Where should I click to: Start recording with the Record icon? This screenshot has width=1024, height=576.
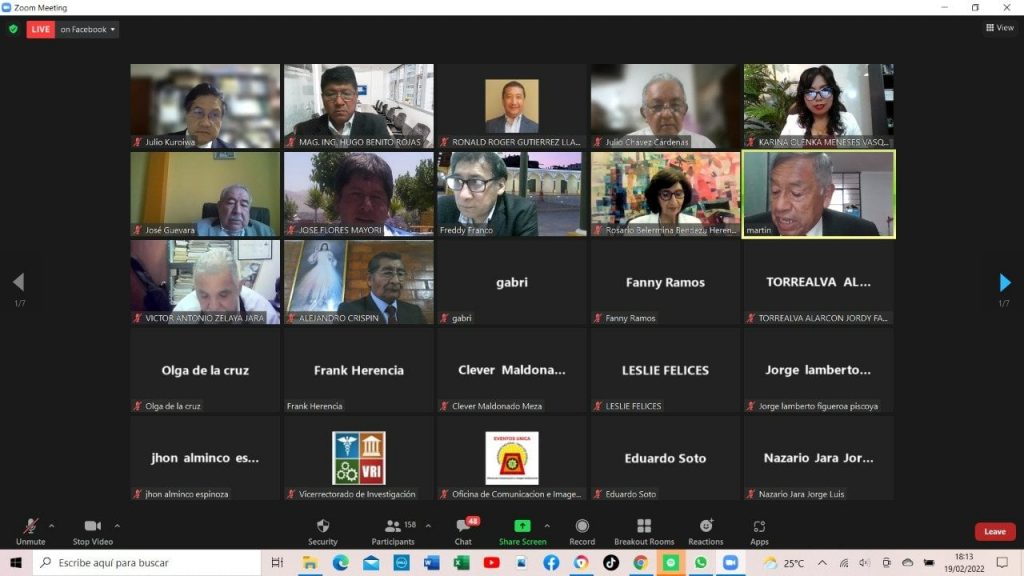click(x=582, y=527)
